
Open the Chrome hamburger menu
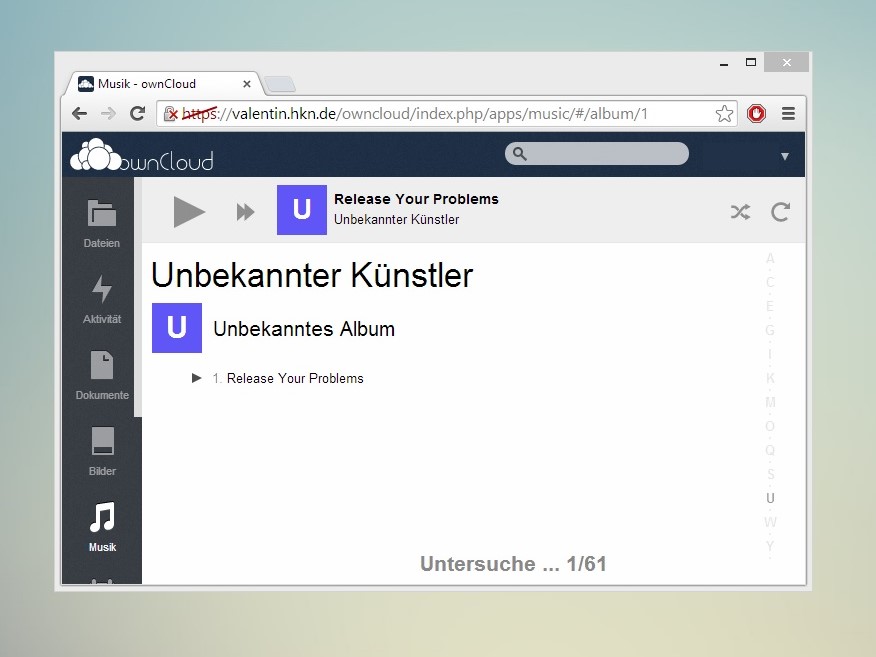tap(788, 114)
